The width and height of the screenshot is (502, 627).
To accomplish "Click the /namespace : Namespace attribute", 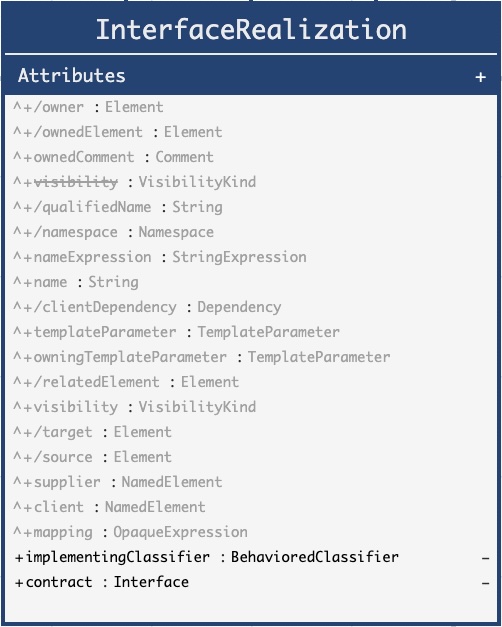I will click(x=113, y=232).
